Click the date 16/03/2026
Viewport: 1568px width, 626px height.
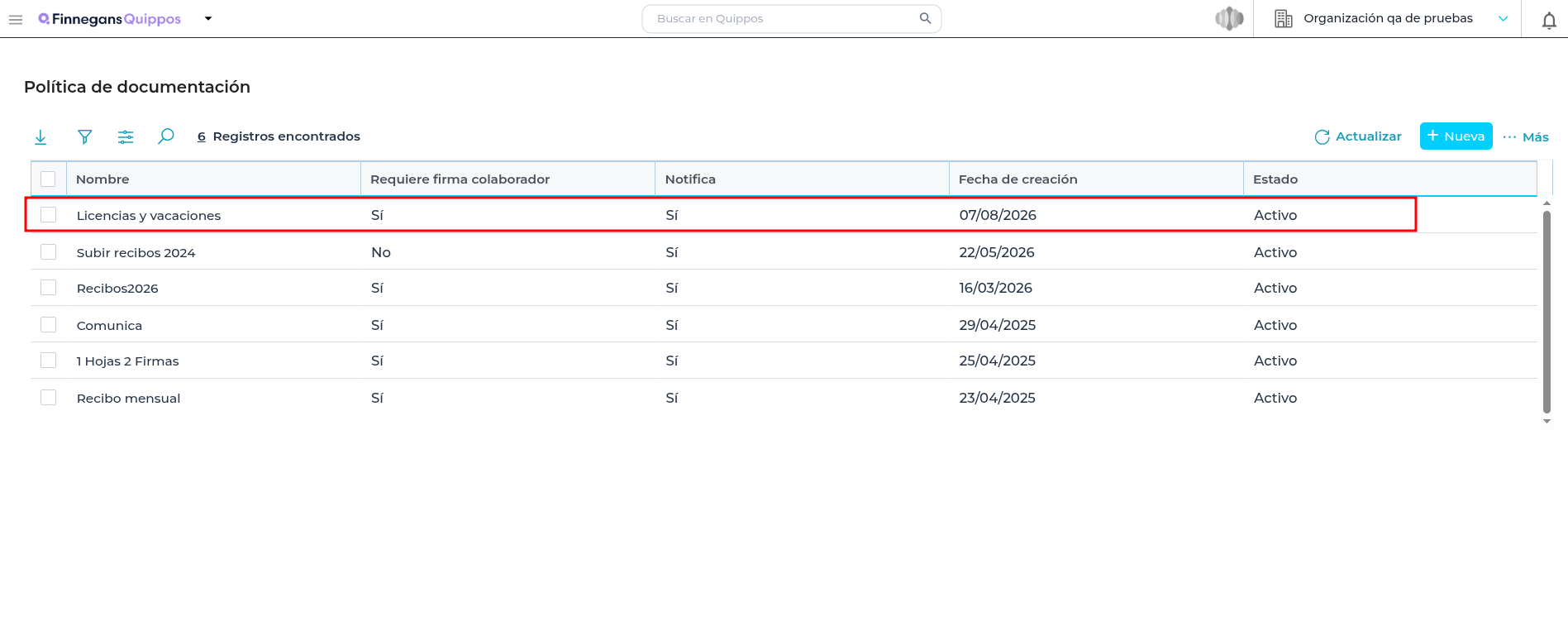[996, 288]
